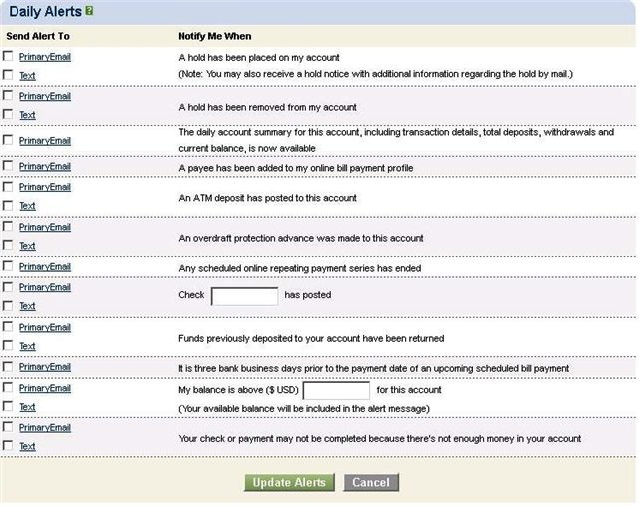Enable PrimaryEmail for upcoming bill payment alert
The width and height of the screenshot is (639, 506).
point(8,367)
